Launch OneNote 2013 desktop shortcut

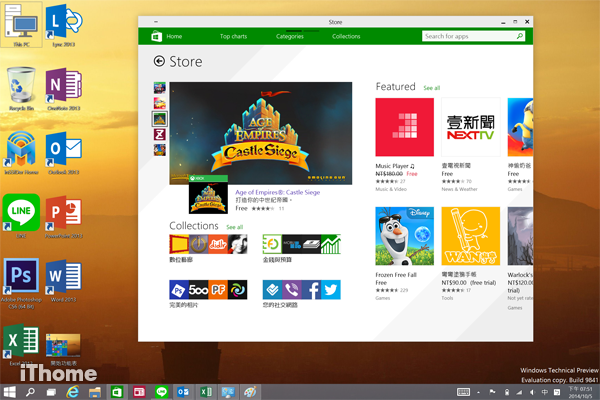pyautogui.click(x=64, y=89)
